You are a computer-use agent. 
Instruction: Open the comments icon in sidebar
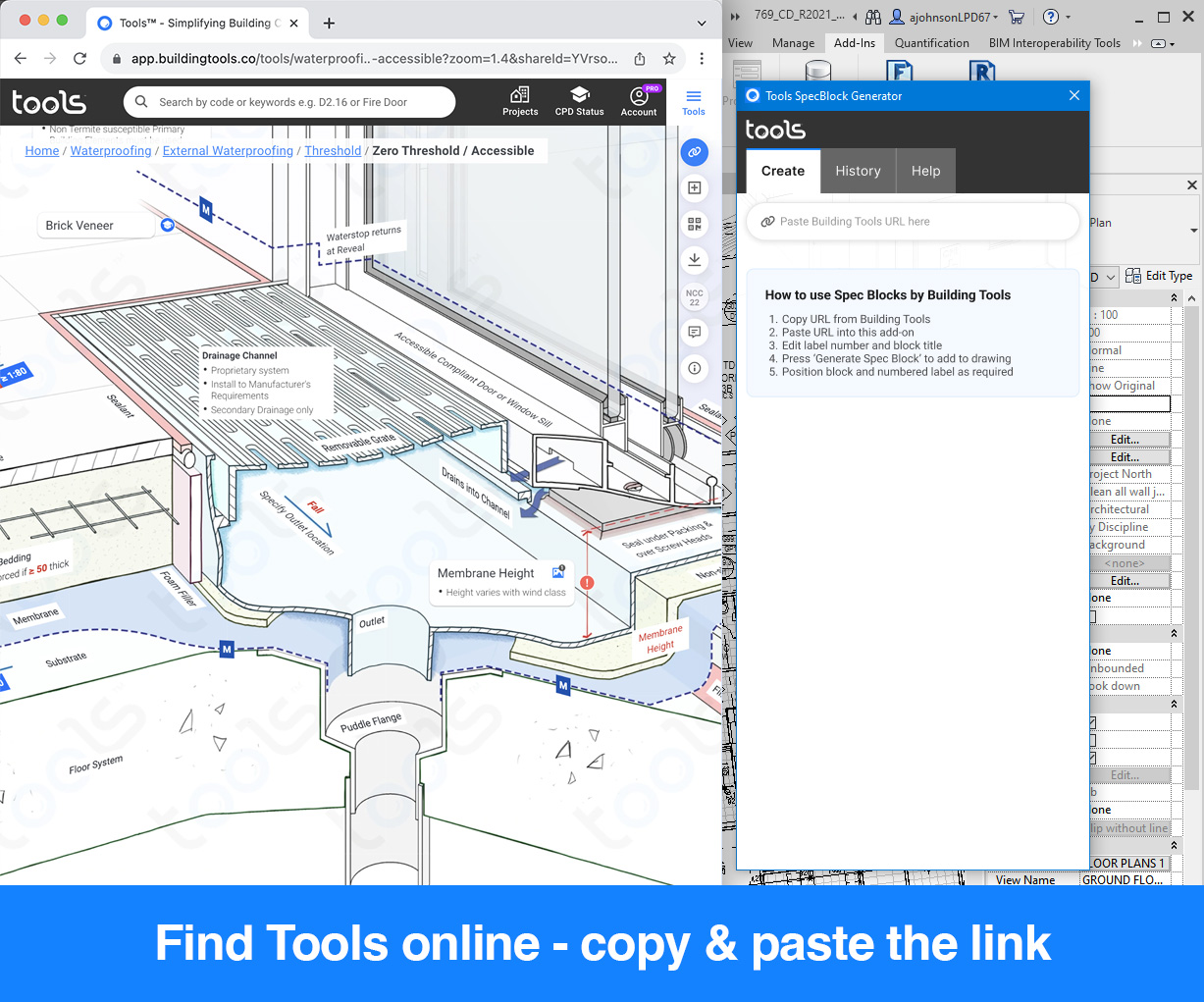(695, 333)
